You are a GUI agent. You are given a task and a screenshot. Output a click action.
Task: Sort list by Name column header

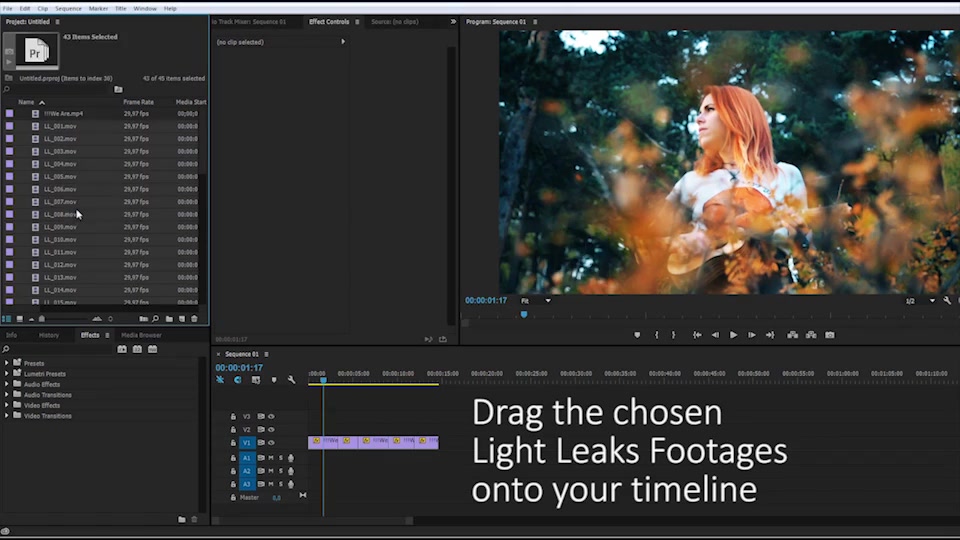pos(26,102)
